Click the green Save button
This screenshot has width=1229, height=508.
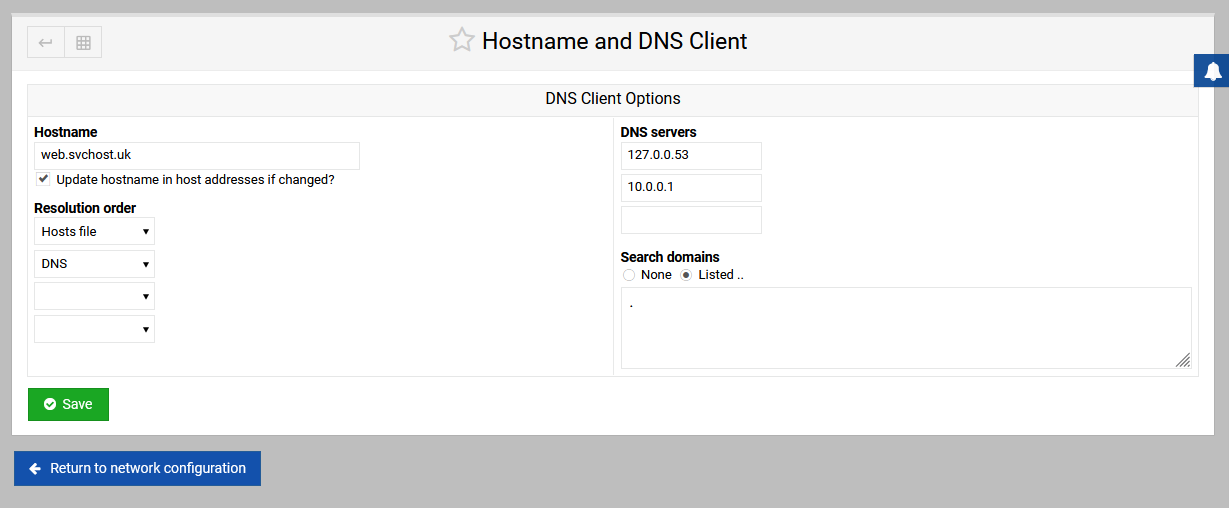click(68, 404)
